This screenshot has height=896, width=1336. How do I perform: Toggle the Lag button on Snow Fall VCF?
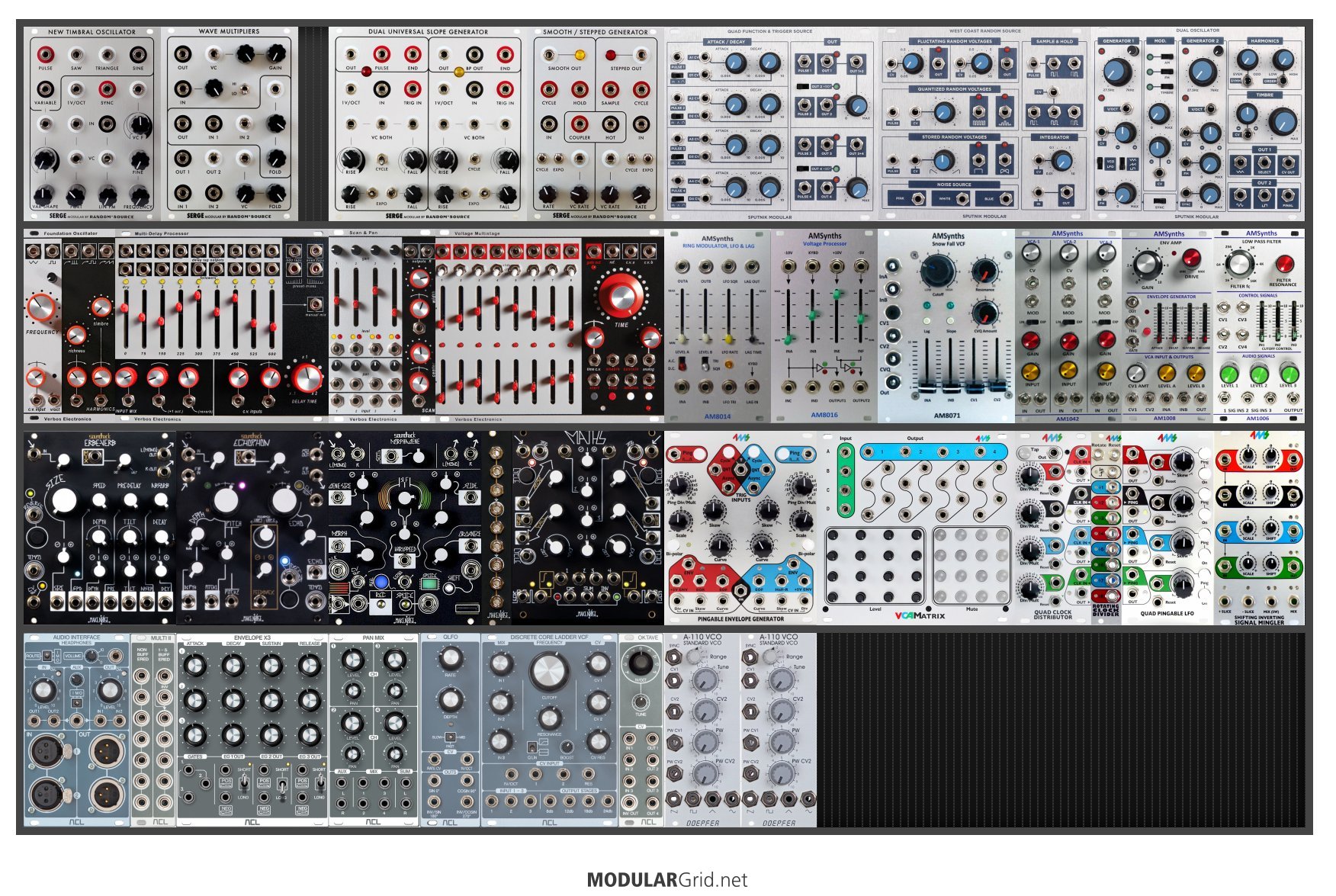point(927,322)
